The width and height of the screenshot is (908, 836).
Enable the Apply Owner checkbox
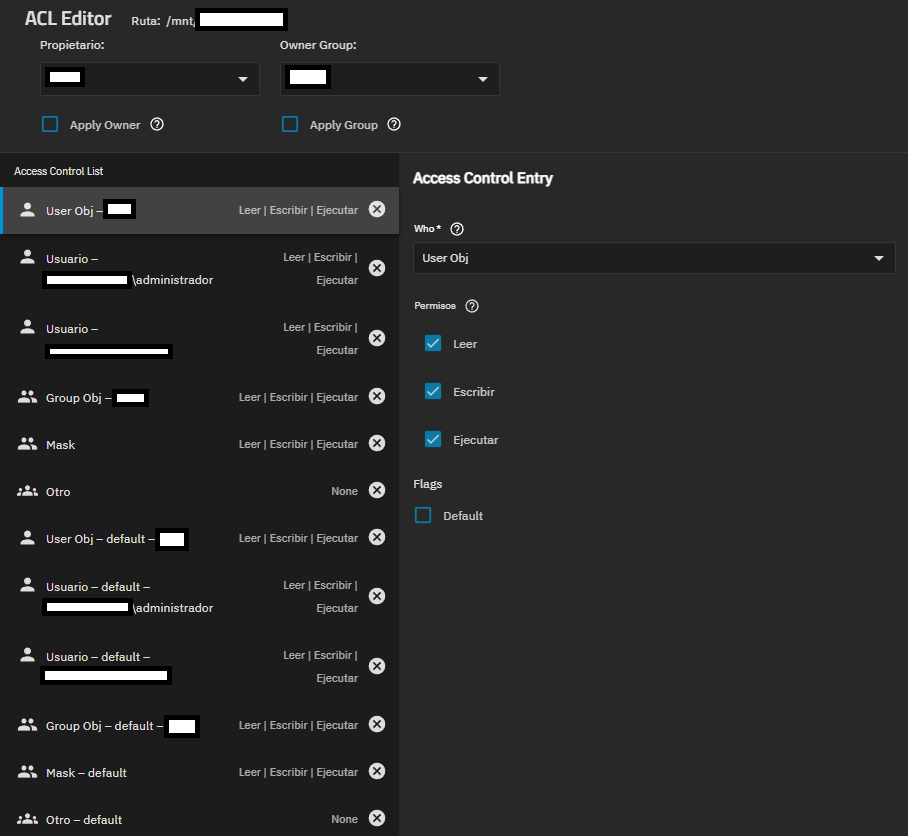50,124
